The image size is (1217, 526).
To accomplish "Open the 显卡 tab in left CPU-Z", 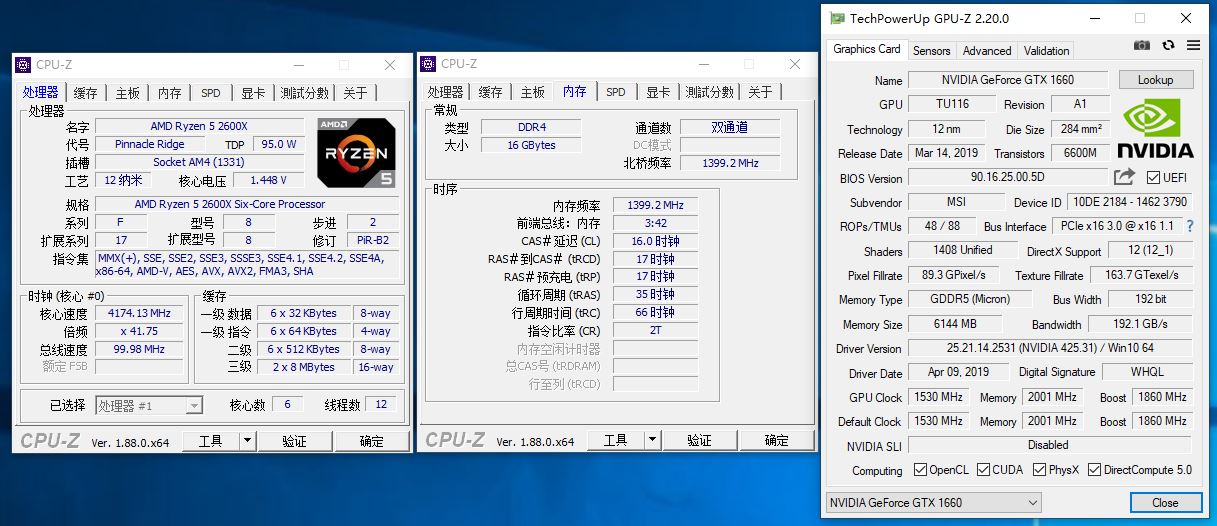I will tap(253, 93).
